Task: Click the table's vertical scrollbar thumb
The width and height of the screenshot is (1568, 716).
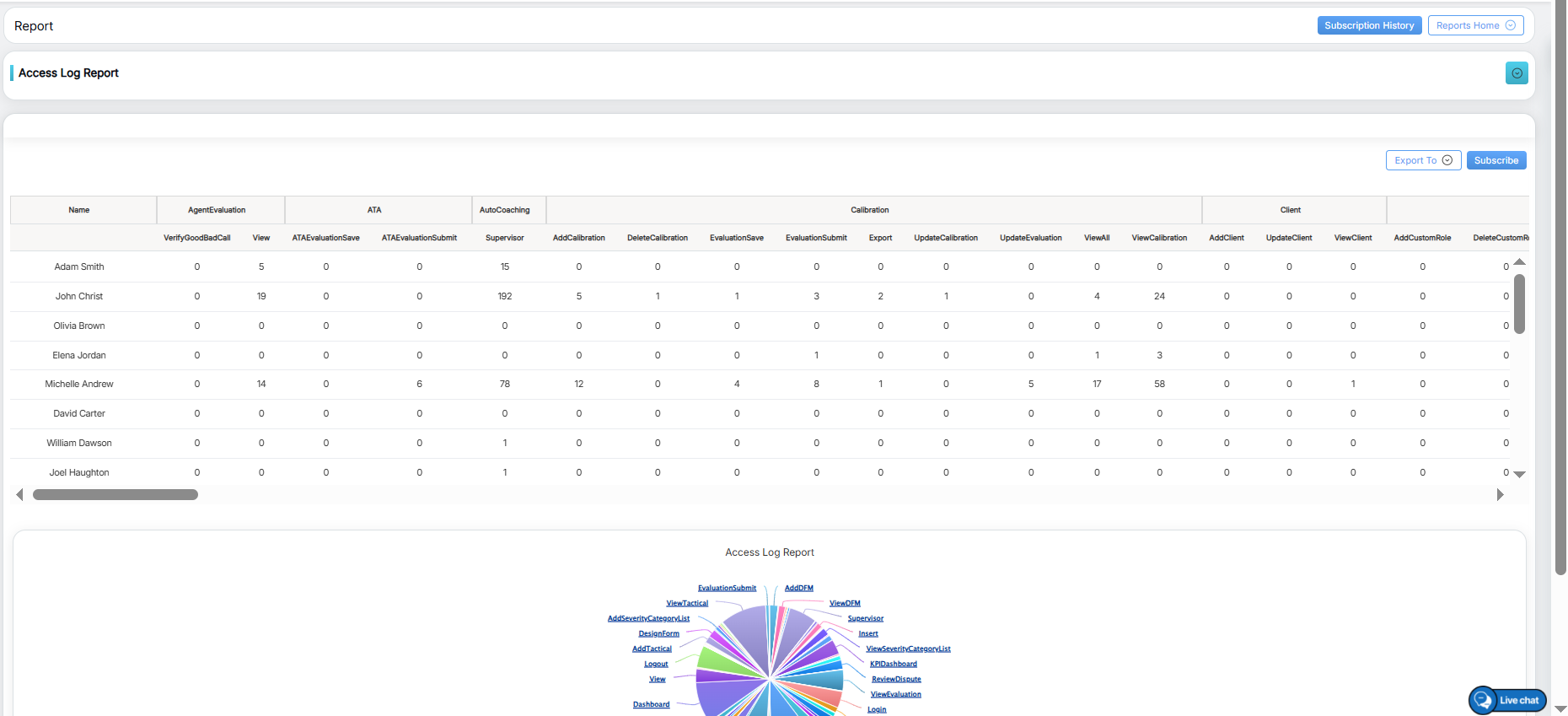Action: 1519,304
